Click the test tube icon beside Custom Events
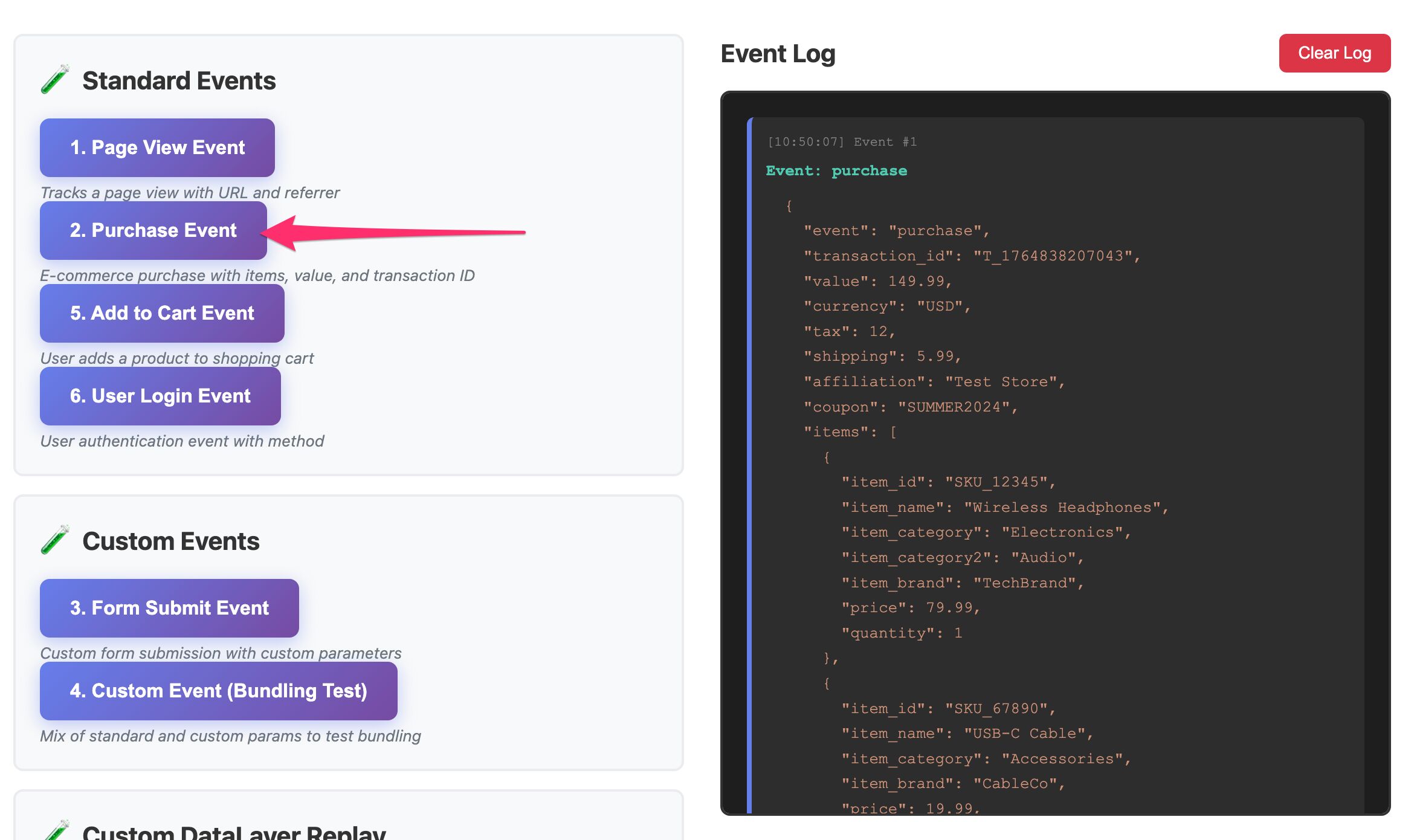 (x=55, y=540)
